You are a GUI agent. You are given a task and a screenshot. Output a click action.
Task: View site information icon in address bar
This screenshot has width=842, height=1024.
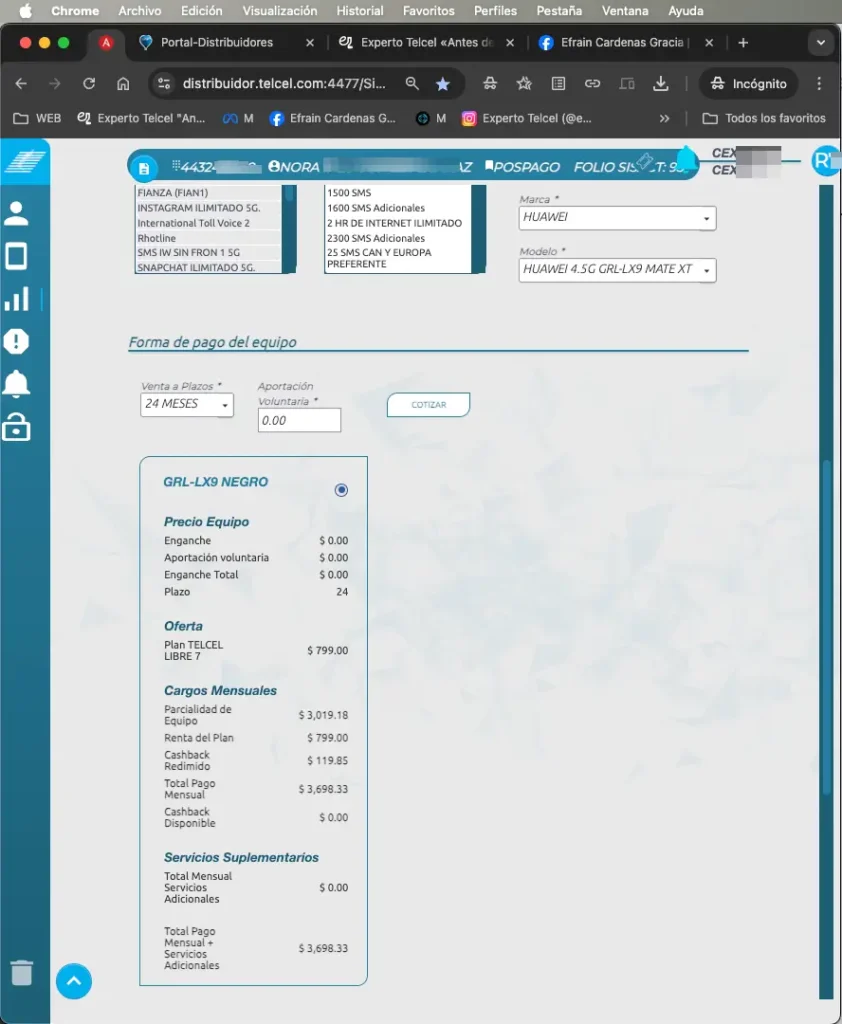click(164, 84)
